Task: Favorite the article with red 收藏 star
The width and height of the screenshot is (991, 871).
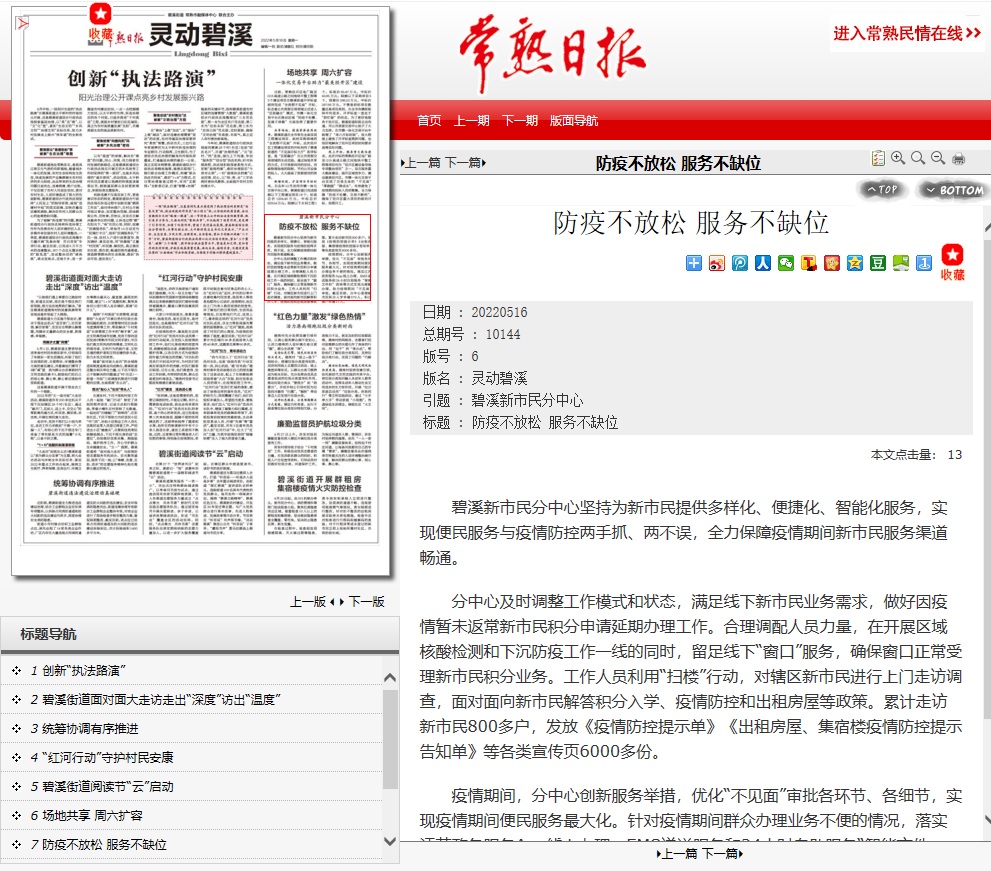Action: 952,262
